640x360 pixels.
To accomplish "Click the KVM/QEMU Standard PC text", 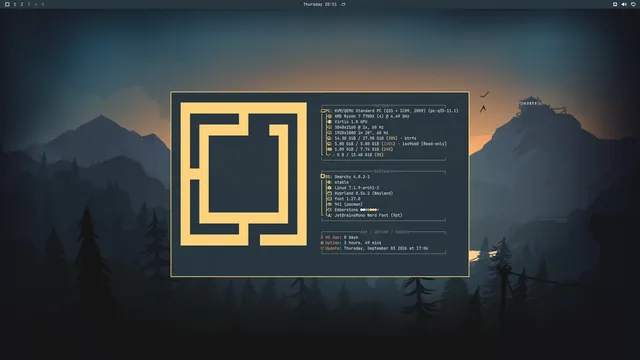I will coord(396,111).
